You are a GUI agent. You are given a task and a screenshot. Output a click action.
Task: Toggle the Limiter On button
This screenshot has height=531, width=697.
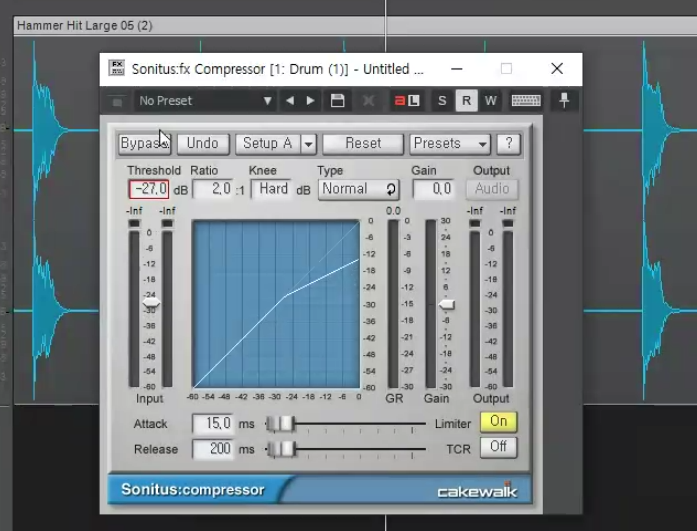tap(498, 422)
